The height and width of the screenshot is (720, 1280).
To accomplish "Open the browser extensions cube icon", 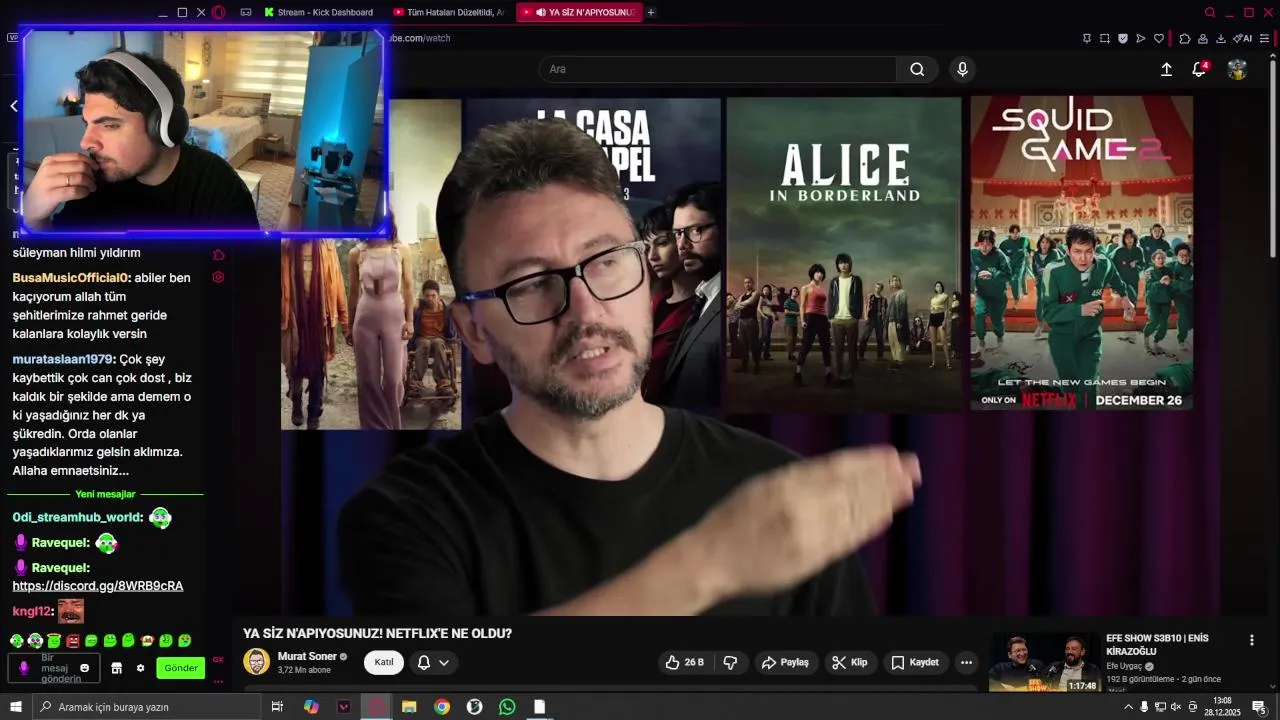I will [x=1185, y=38].
